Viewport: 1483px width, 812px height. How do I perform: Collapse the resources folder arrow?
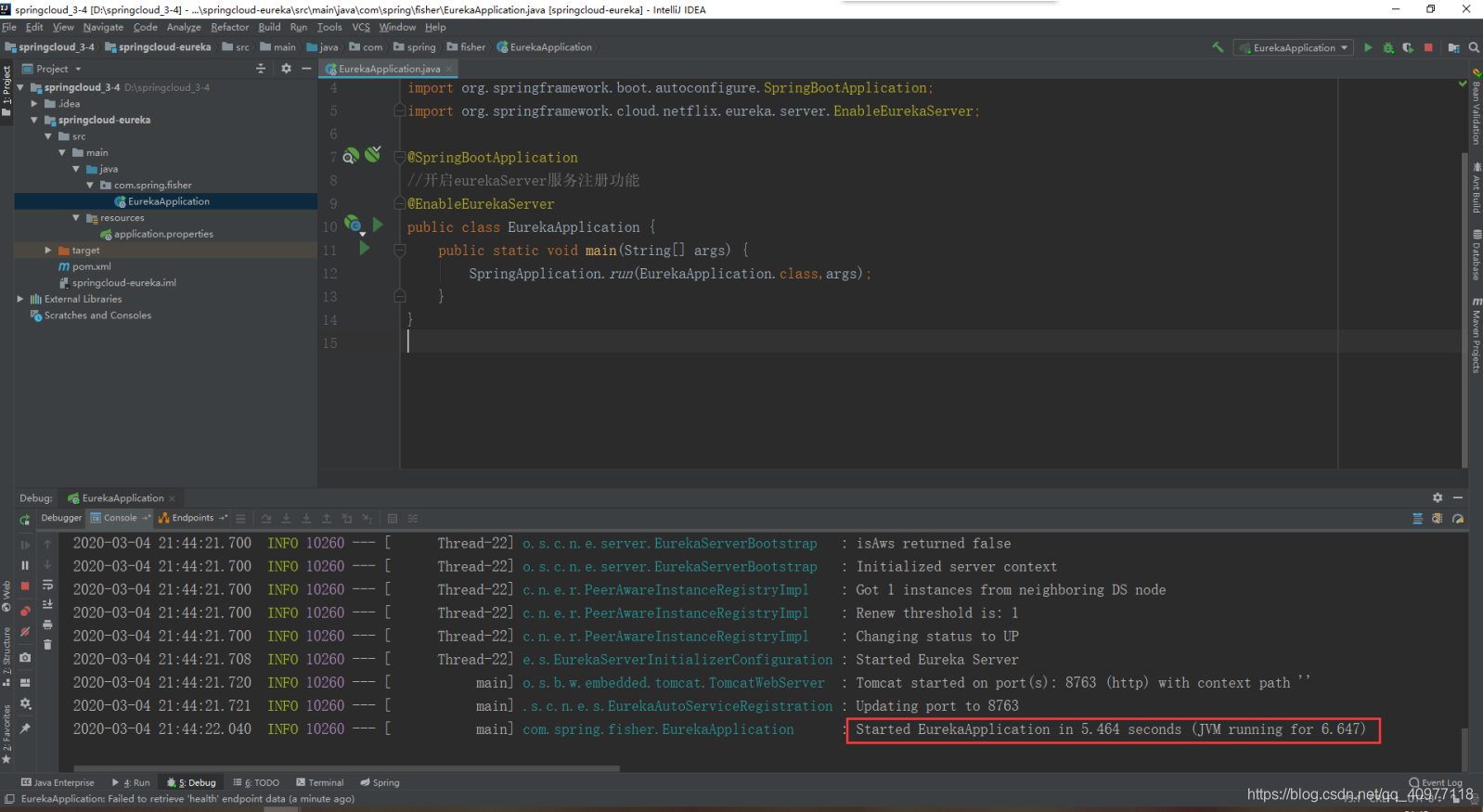[x=76, y=218]
